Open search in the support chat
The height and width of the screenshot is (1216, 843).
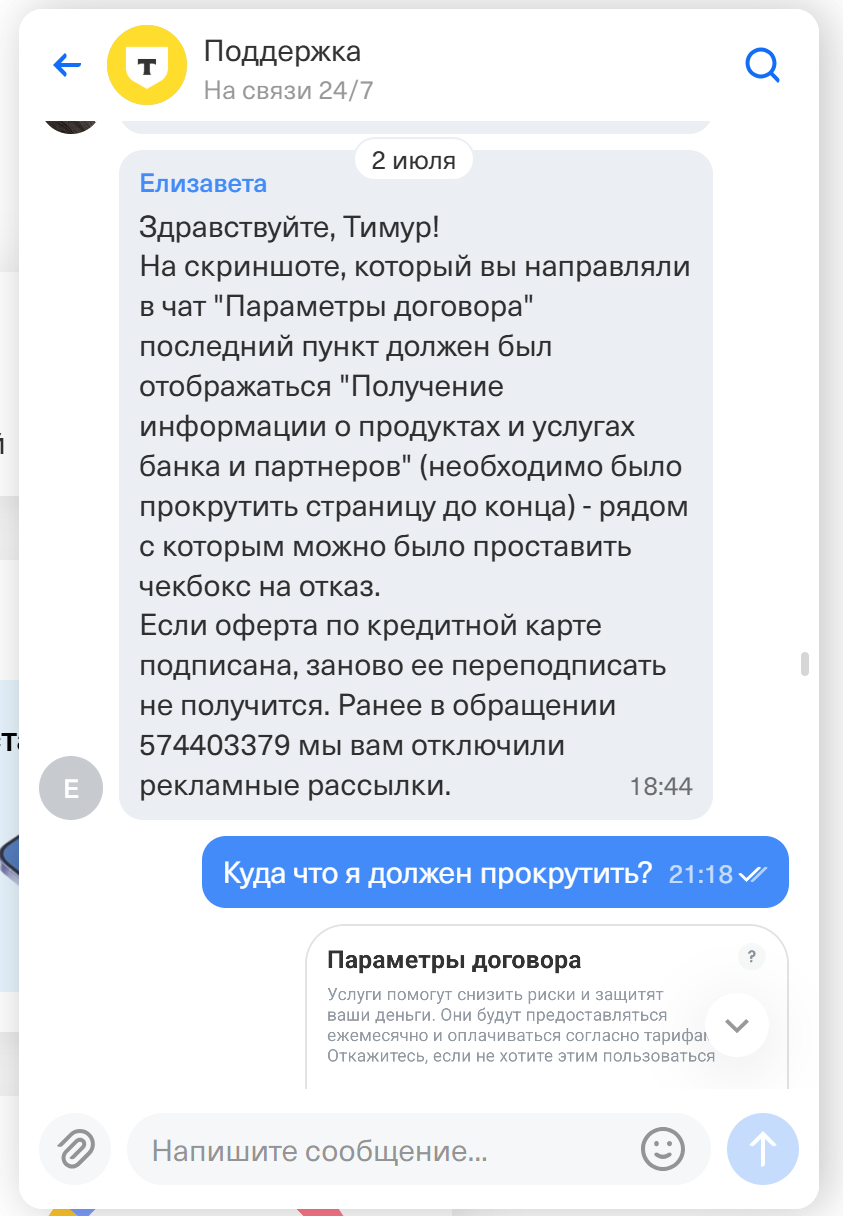[762, 66]
